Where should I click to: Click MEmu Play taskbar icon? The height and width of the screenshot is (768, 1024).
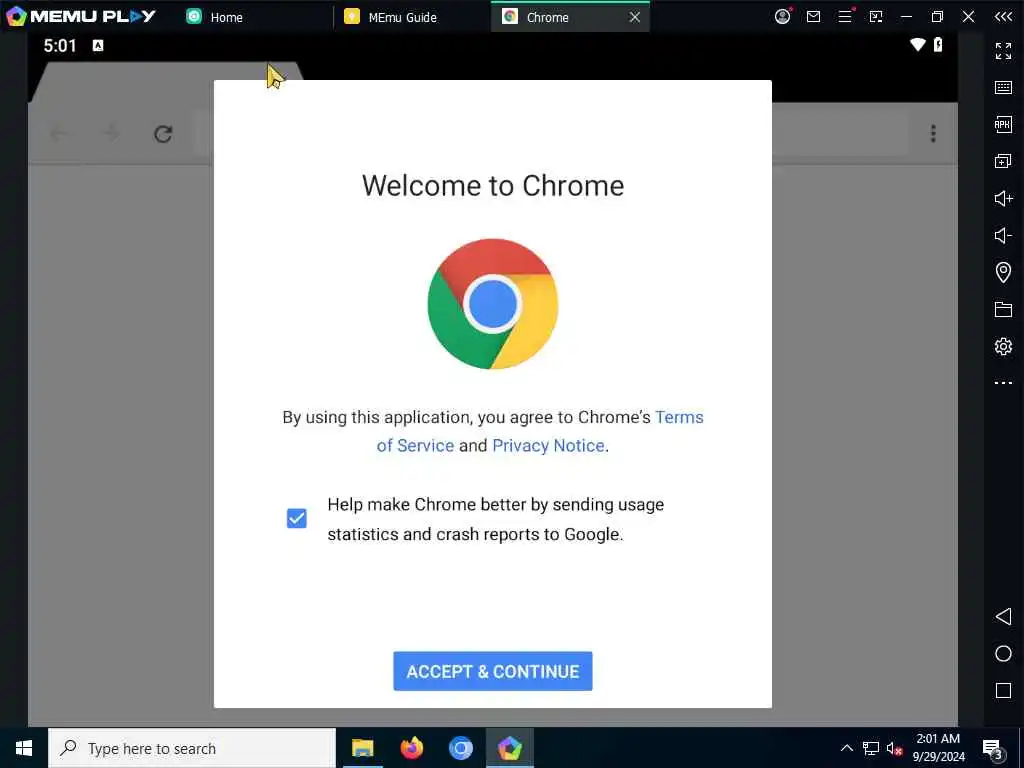tap(509, 748)
